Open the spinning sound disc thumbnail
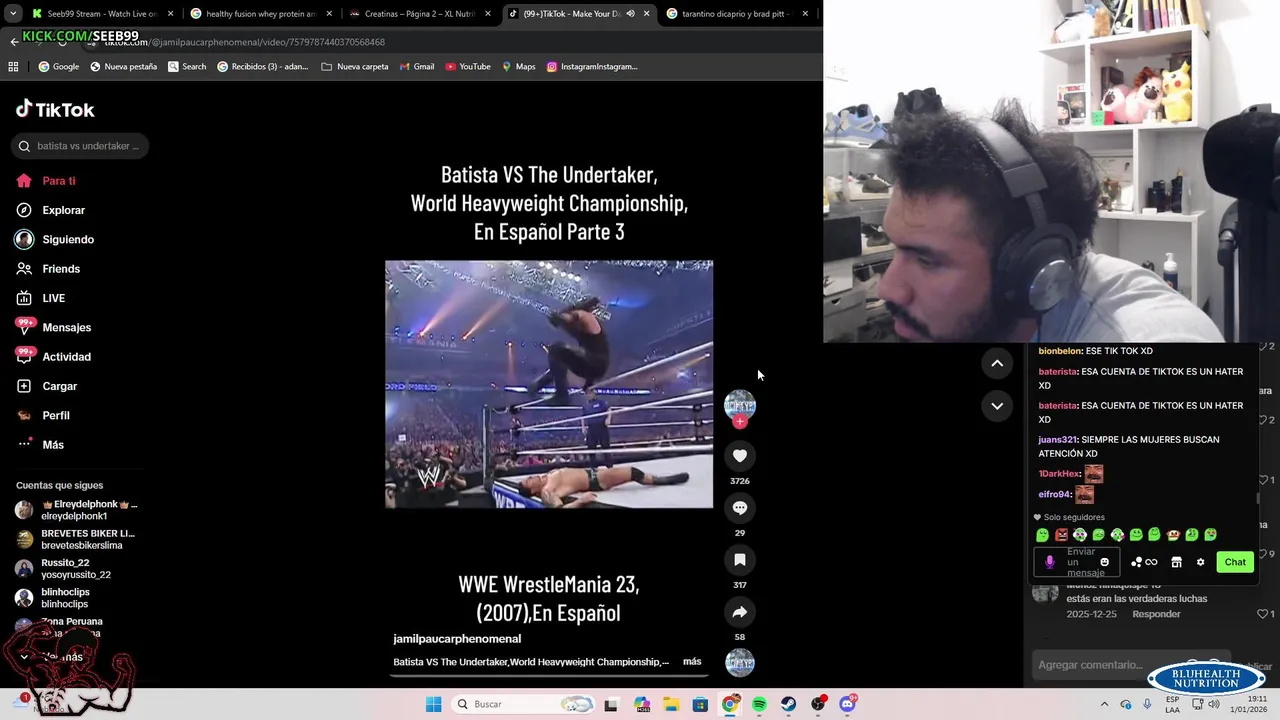This screenshot has height=720, width=1280. pyautogui.click(x=740, y=663)
